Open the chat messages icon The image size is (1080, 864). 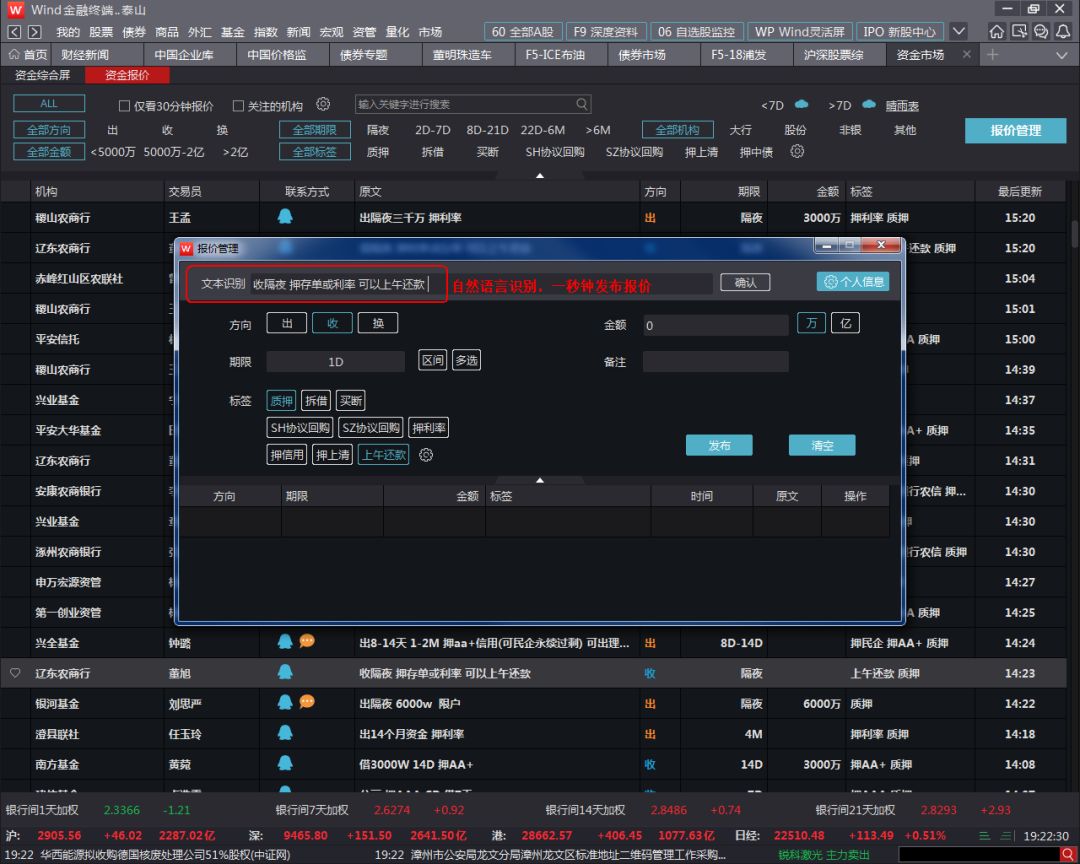[x=1041, y=32]
